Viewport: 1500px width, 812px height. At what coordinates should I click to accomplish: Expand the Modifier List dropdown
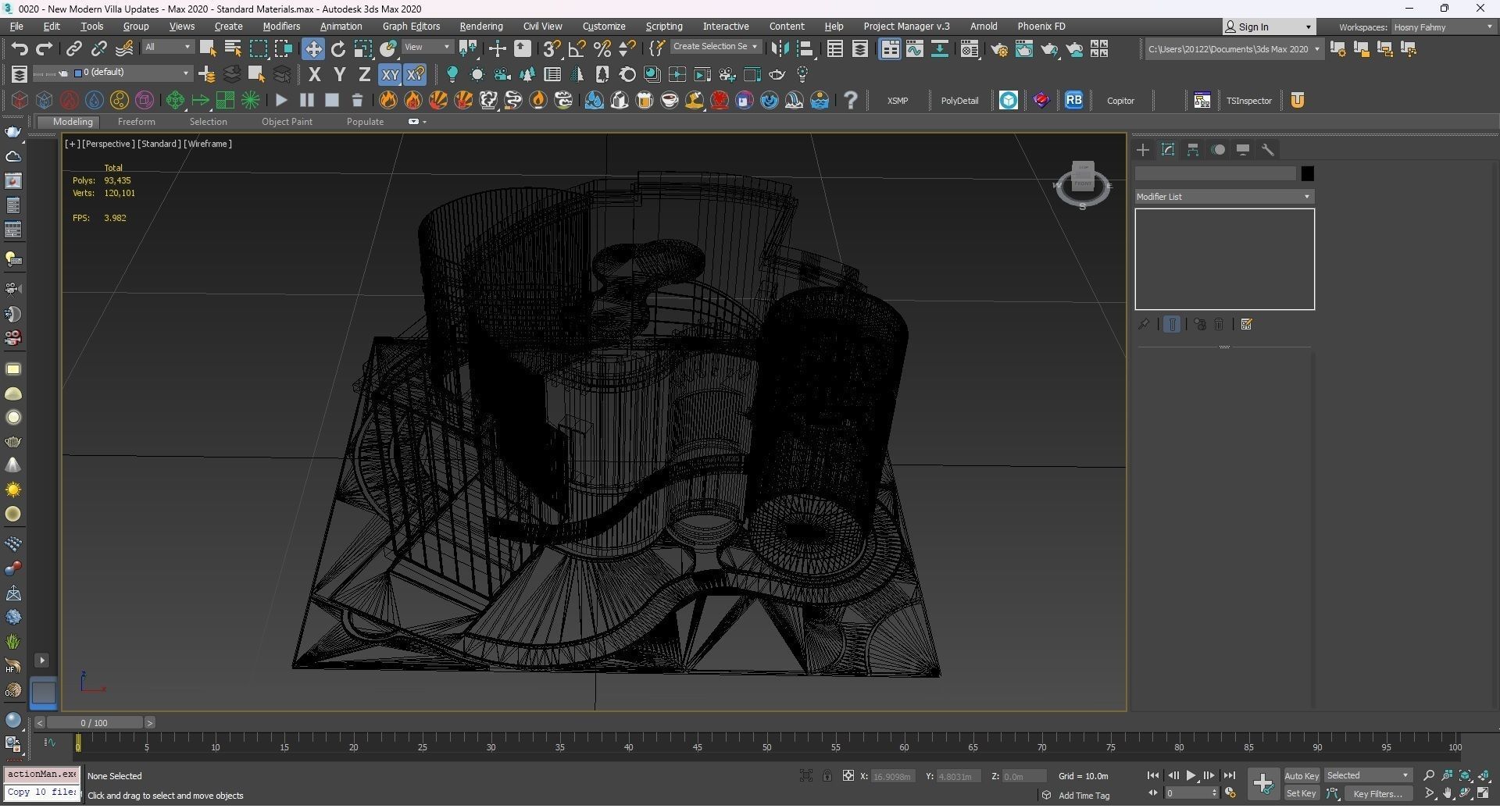coord(1223,197)
